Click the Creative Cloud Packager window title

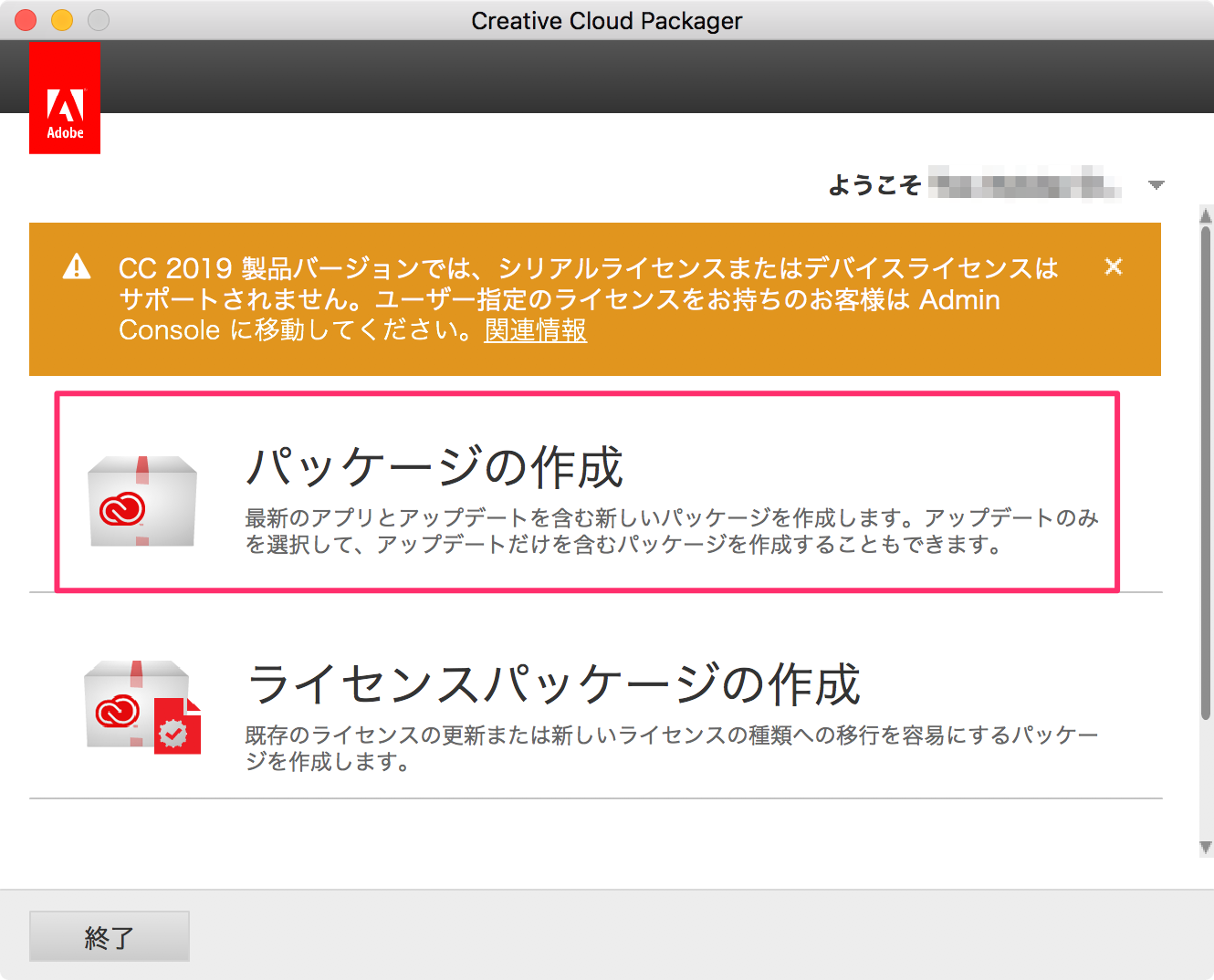[x=607, y=20]
